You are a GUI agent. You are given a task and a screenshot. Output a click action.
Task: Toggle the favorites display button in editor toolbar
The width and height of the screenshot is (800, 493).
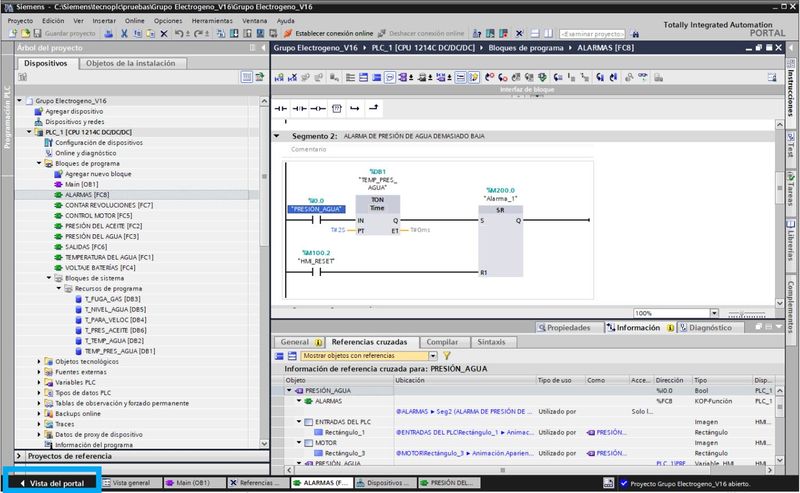(474, 78)
